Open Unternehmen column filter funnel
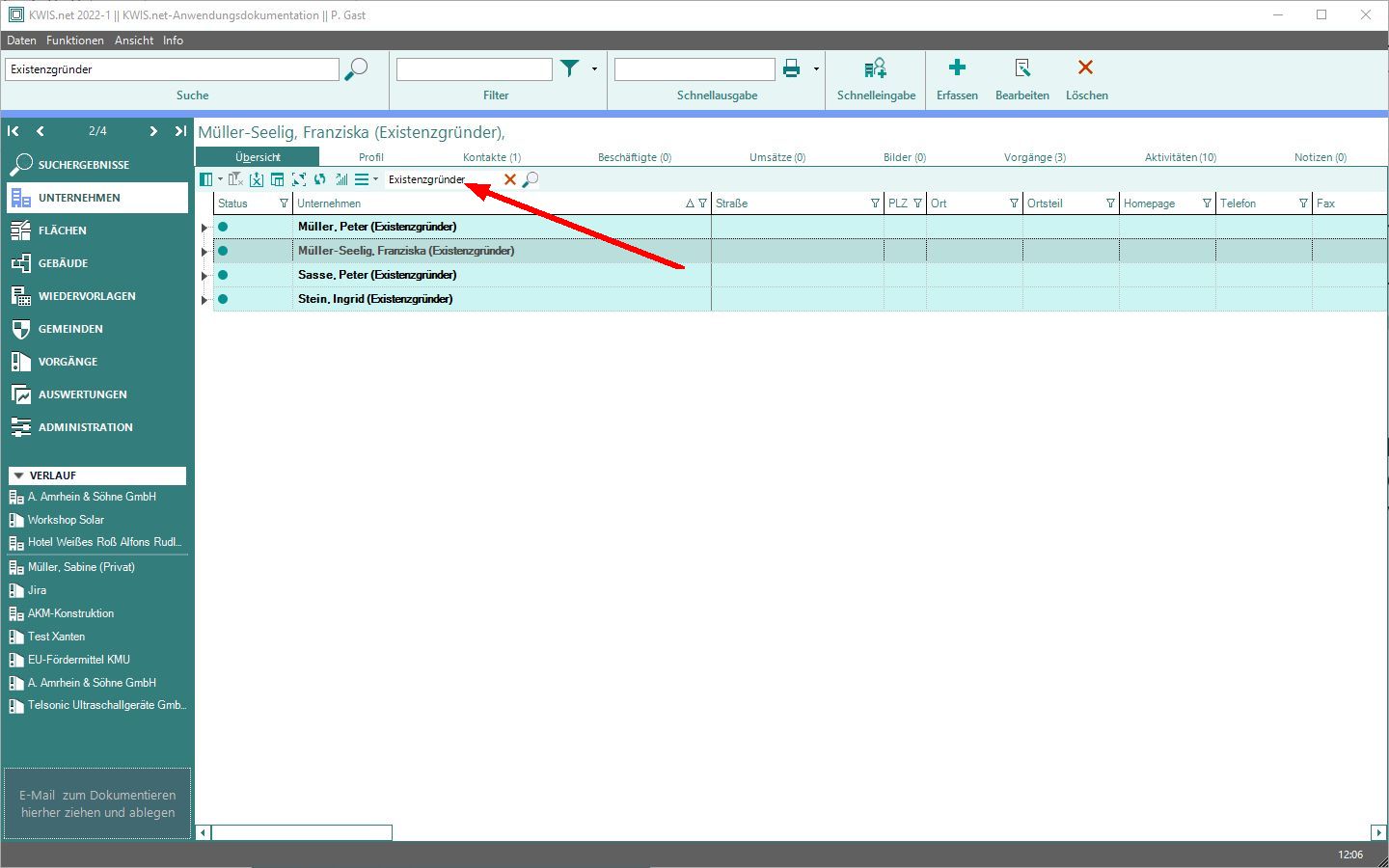The height and width of the screenshot is (868, 1389). click(x=702, y=203)
